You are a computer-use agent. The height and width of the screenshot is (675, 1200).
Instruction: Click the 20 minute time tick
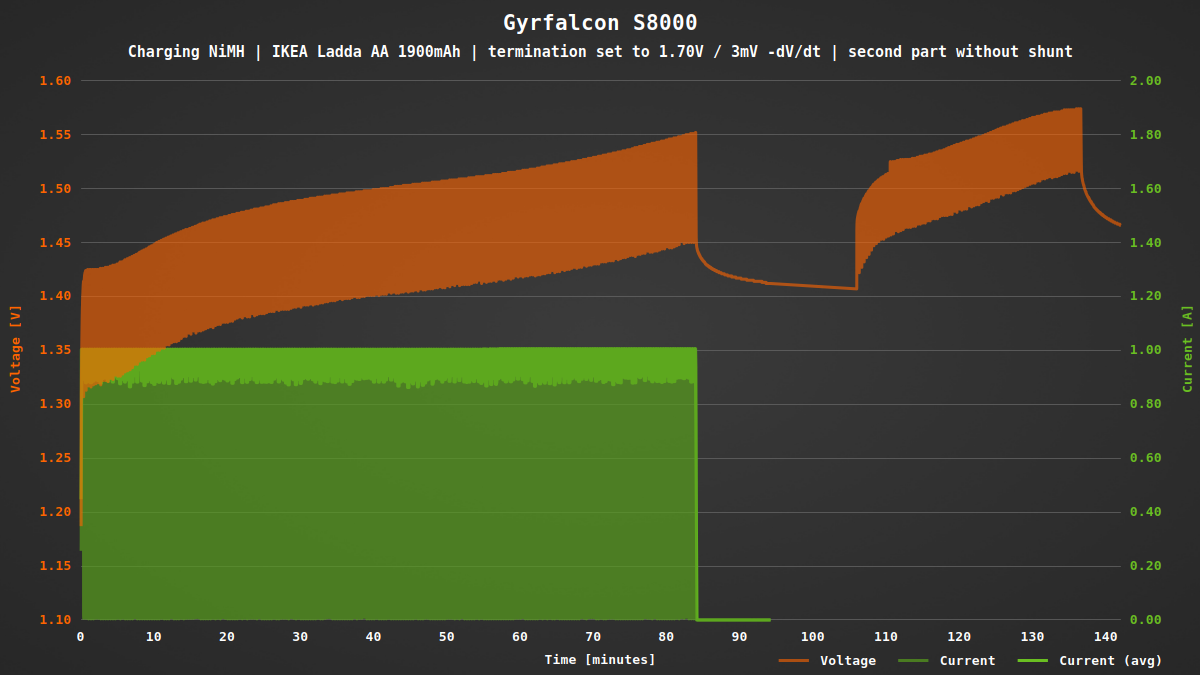point(227,637)
